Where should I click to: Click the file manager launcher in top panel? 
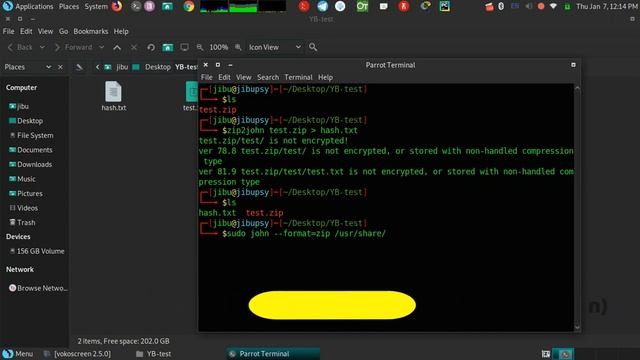(167, 6)
